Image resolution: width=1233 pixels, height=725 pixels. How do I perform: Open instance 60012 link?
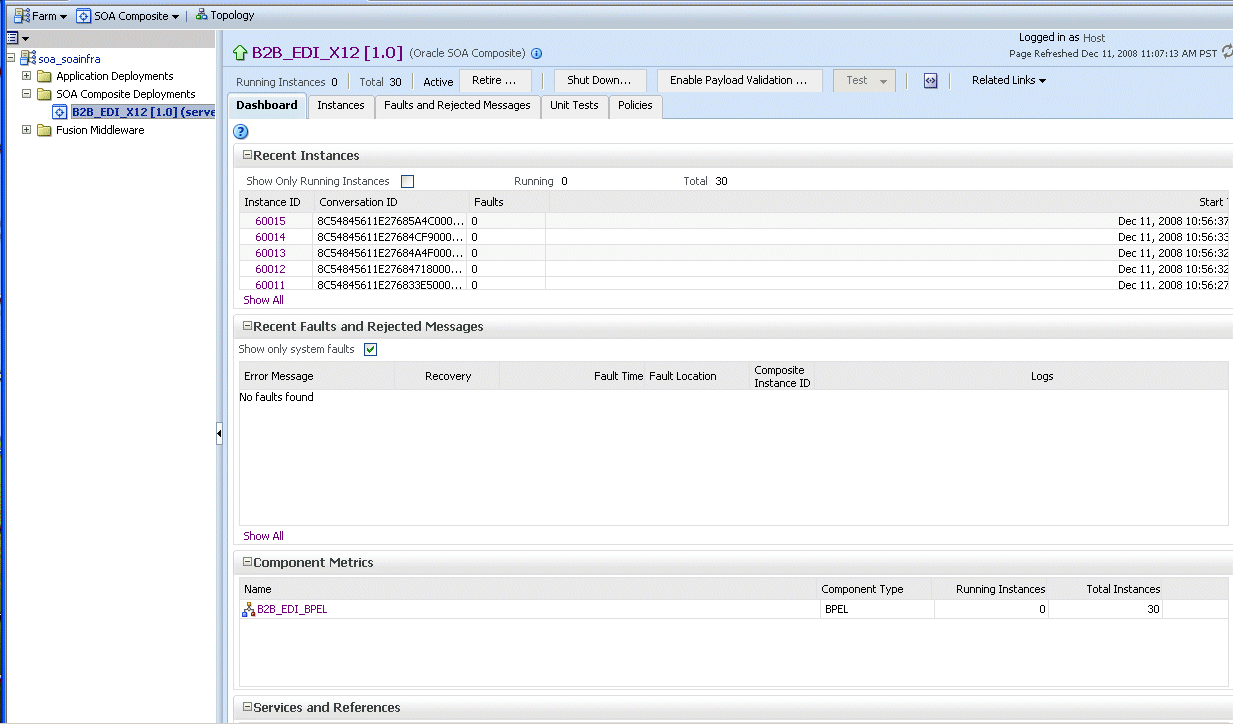coord(270,269)
